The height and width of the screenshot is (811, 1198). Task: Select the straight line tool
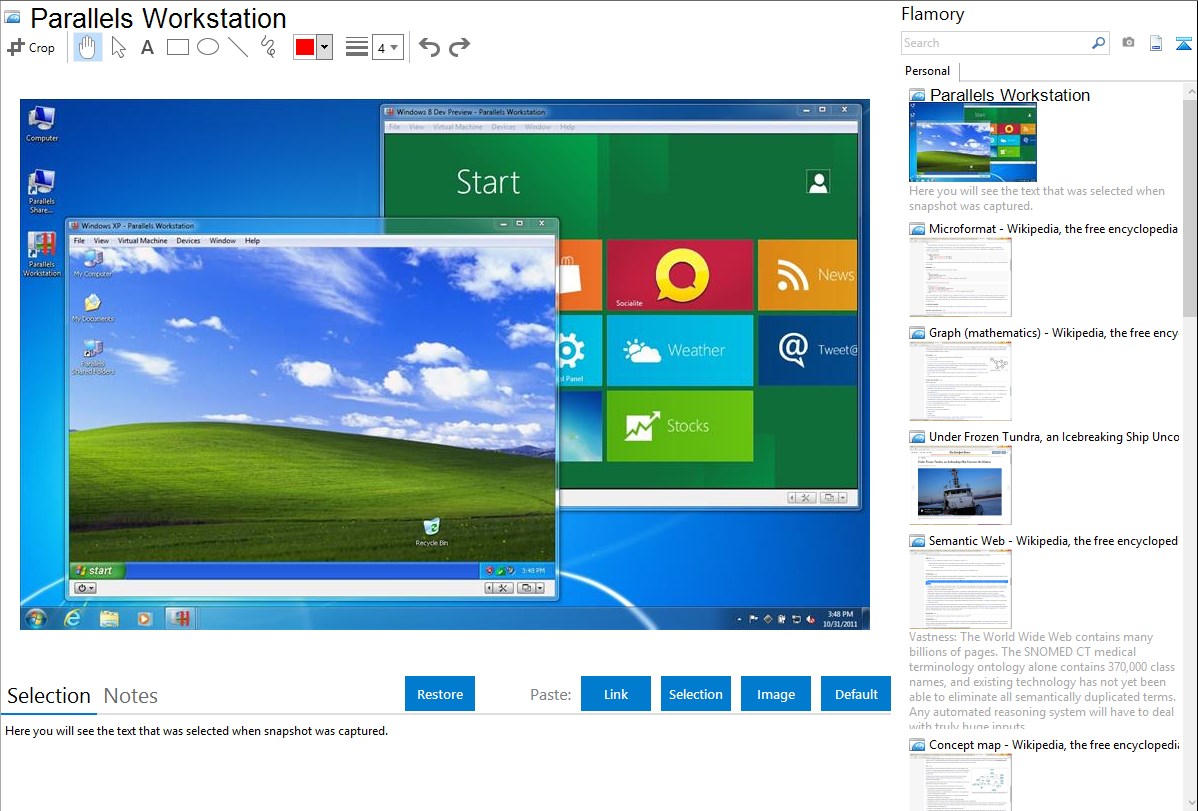click(x=238, y=47)
